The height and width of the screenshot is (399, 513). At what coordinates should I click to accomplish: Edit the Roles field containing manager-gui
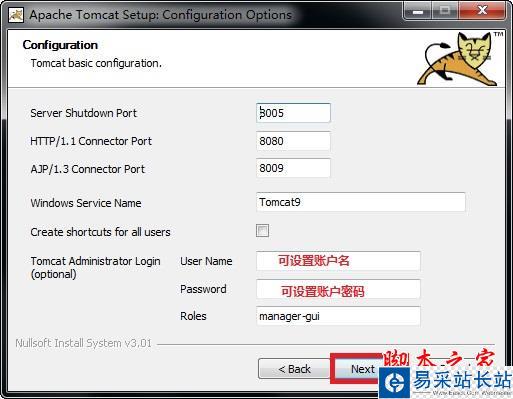(338, 316)
